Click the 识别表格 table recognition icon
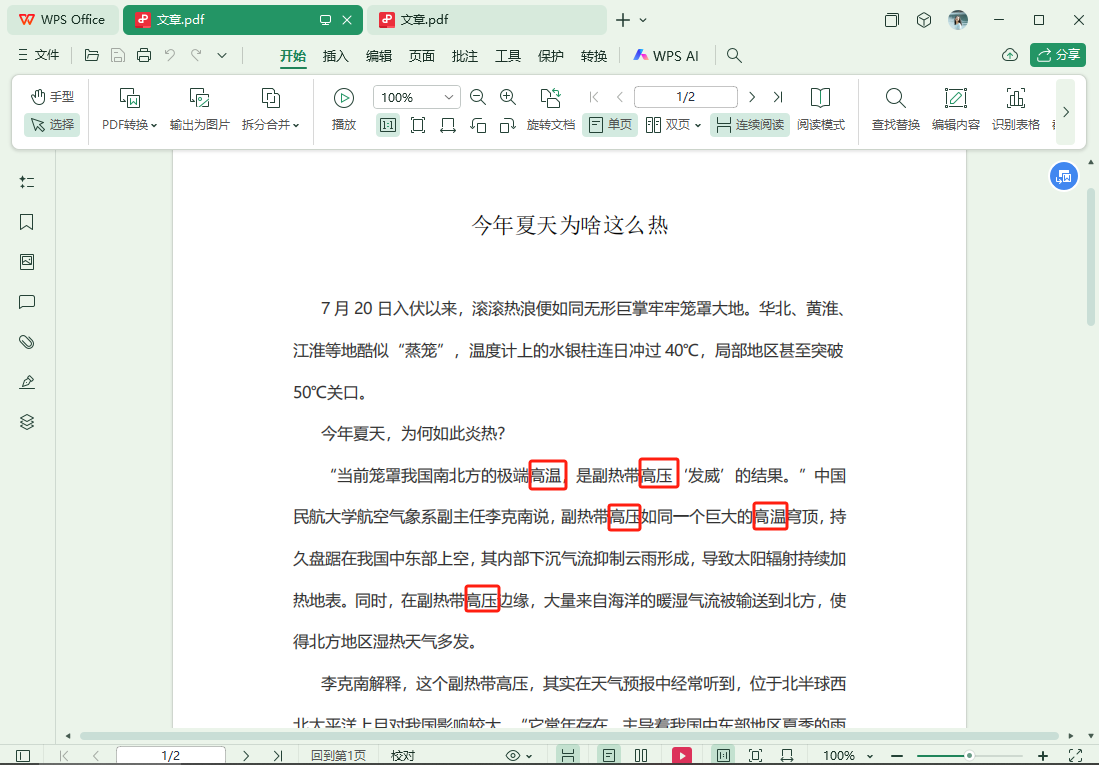The width and height of the screenshot is (1099, 765). click(x=1015, y=98)
